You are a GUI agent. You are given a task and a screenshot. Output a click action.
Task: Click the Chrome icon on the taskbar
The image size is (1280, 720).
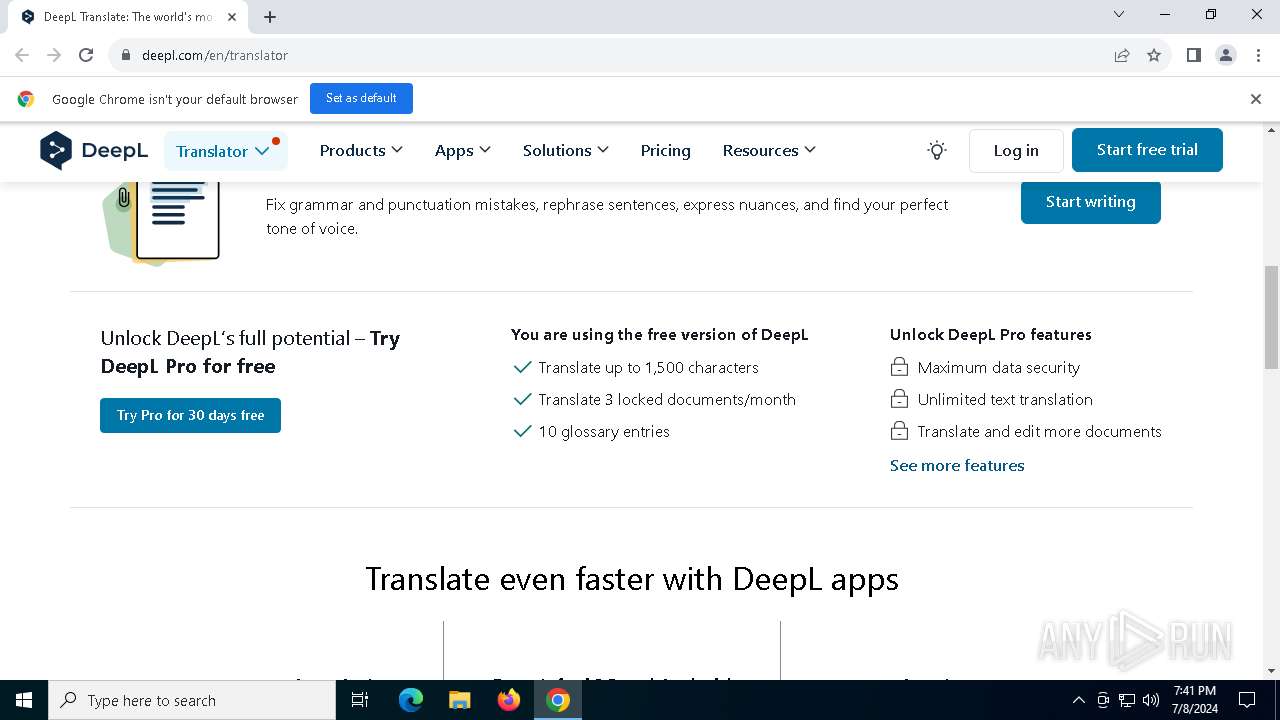pos(558,700)
